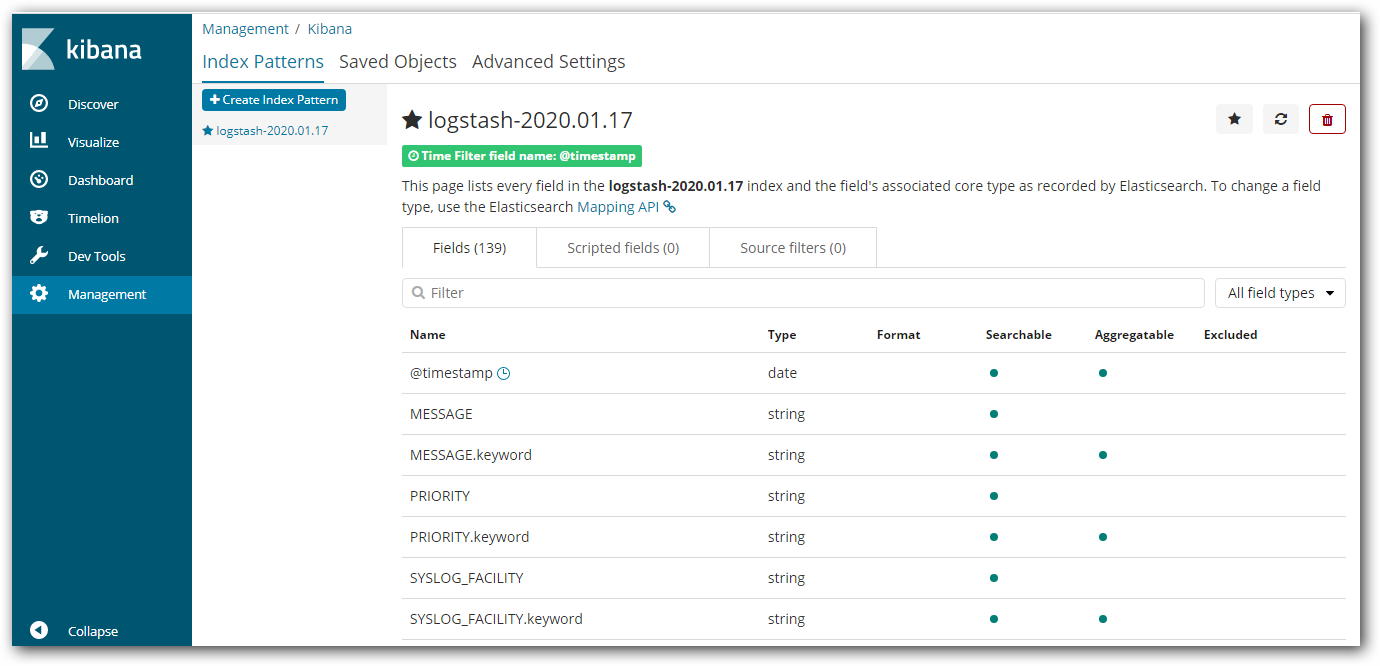Collapse the sidebar using arrow icon
The width and height of the screenshot is (1380, 666).
coord(39,631)
